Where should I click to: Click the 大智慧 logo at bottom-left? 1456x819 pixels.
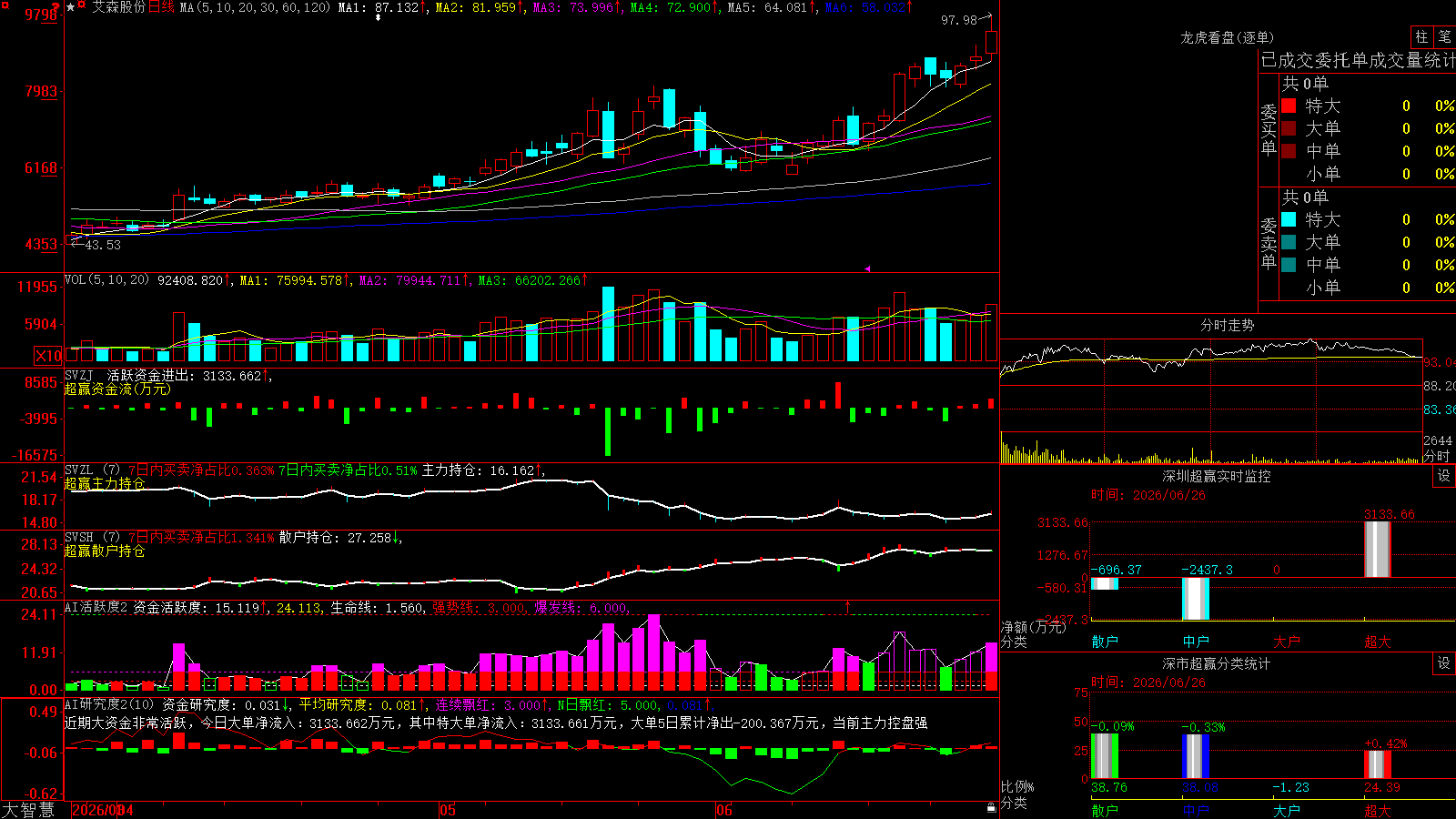click(x=28, y=810)
